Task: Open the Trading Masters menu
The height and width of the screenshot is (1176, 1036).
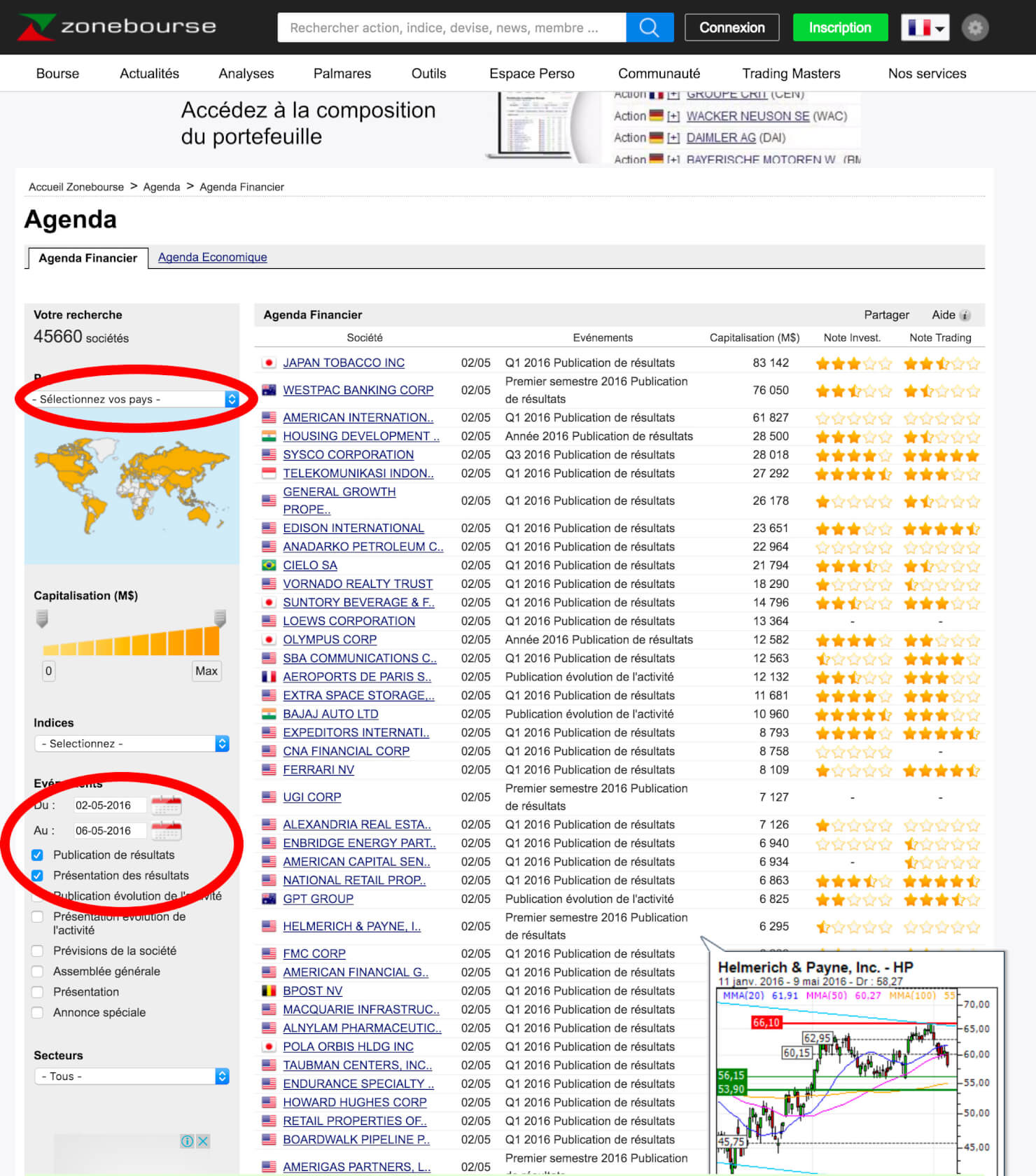Action: (791, 73)
